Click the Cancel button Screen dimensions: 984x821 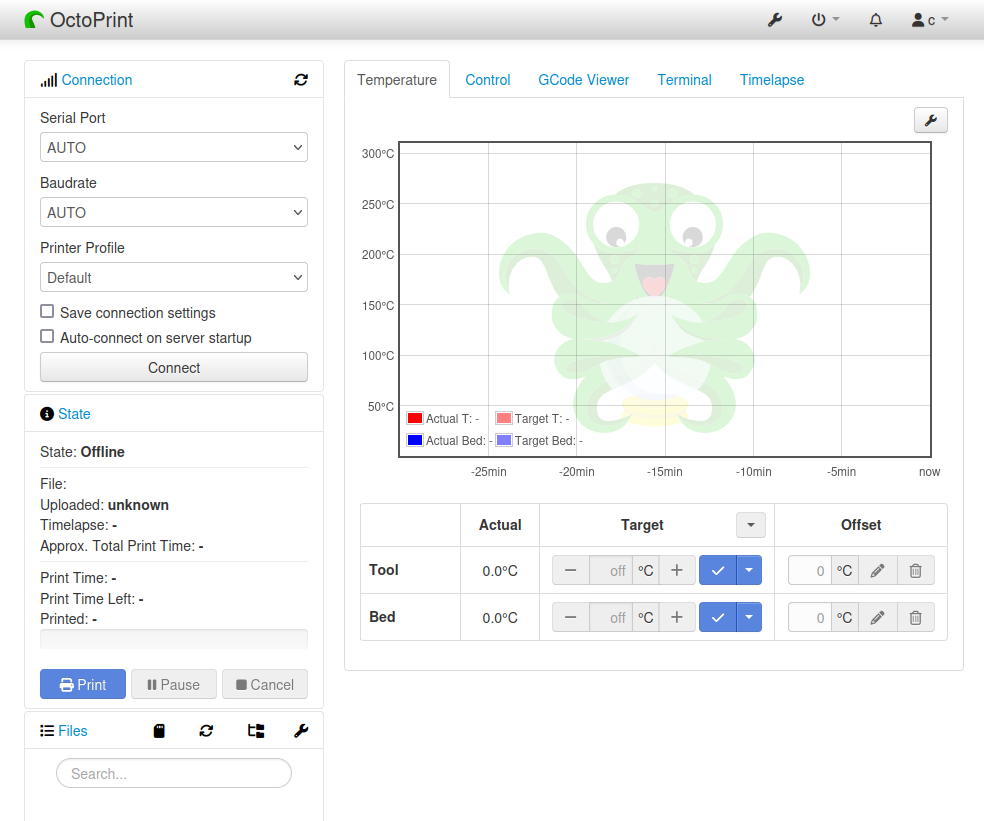265,684
